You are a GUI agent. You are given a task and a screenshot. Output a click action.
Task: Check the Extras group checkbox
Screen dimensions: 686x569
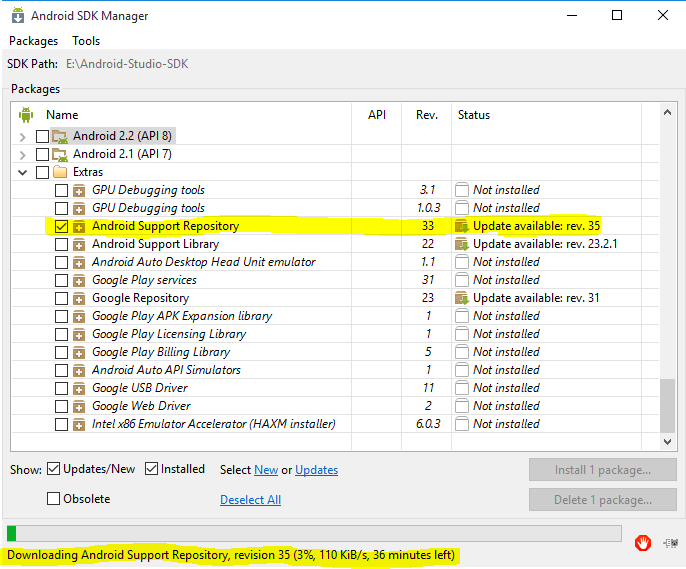[x=42, y=172]
